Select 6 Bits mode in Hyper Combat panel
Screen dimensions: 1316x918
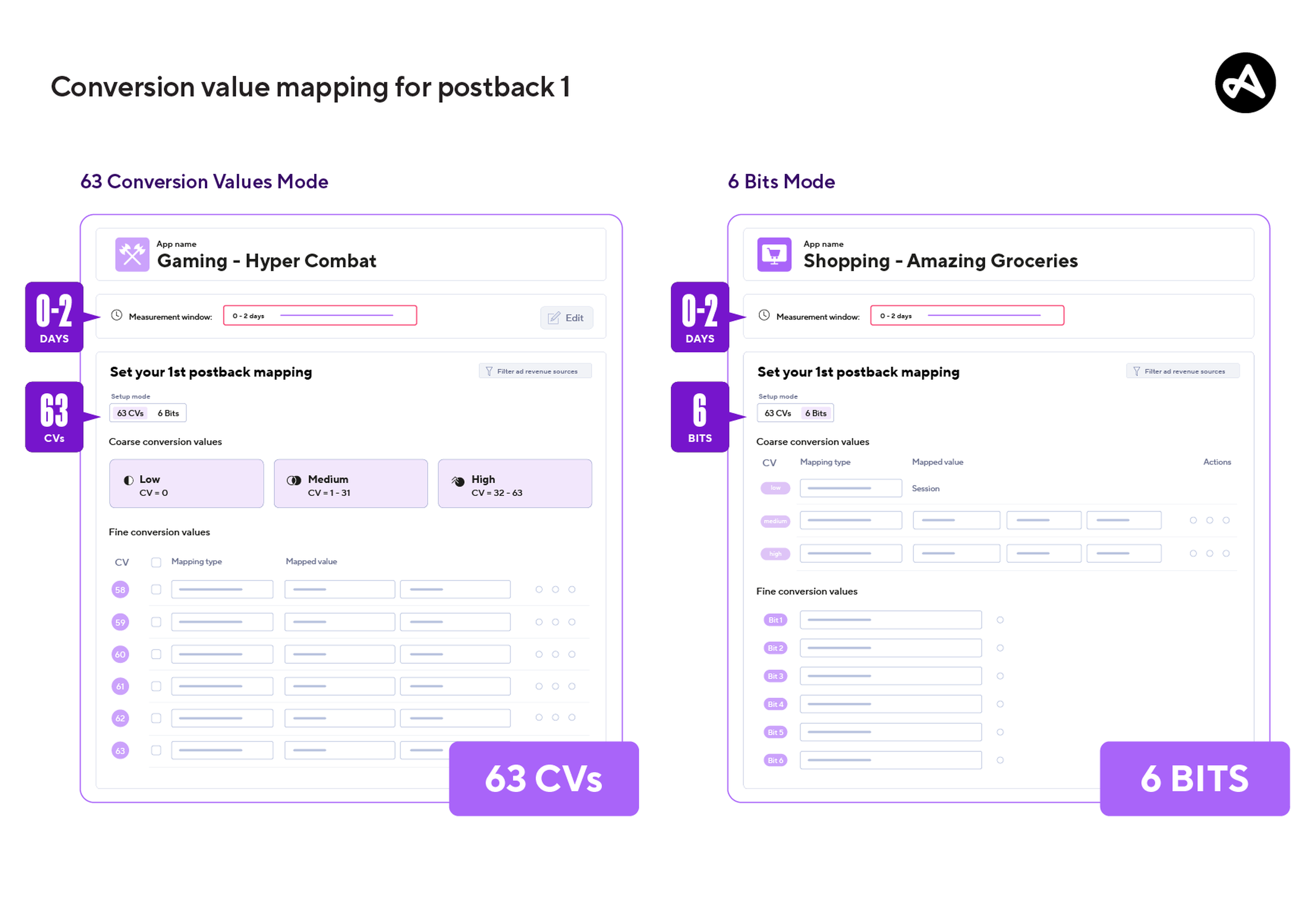pyautogui.click(x=168, y=413)
